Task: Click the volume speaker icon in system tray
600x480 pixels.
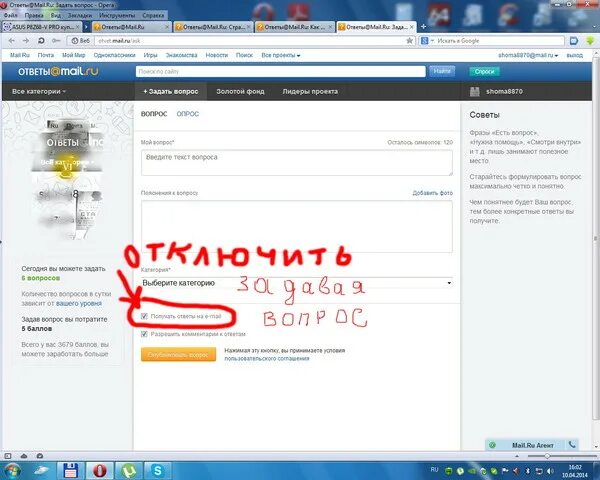Action: click(x=550, y=471)
